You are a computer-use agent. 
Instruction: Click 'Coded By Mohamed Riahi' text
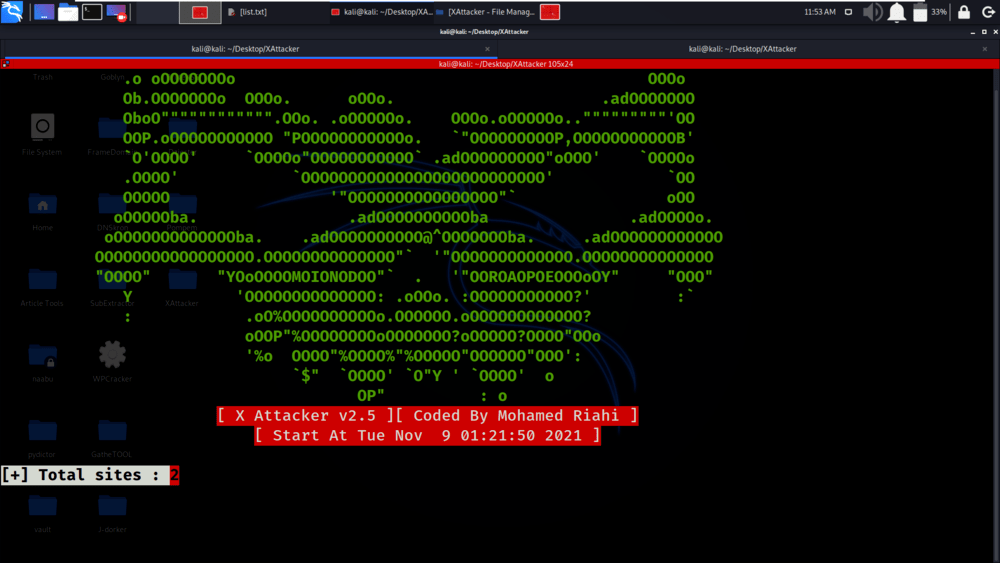tap(517, 416)
